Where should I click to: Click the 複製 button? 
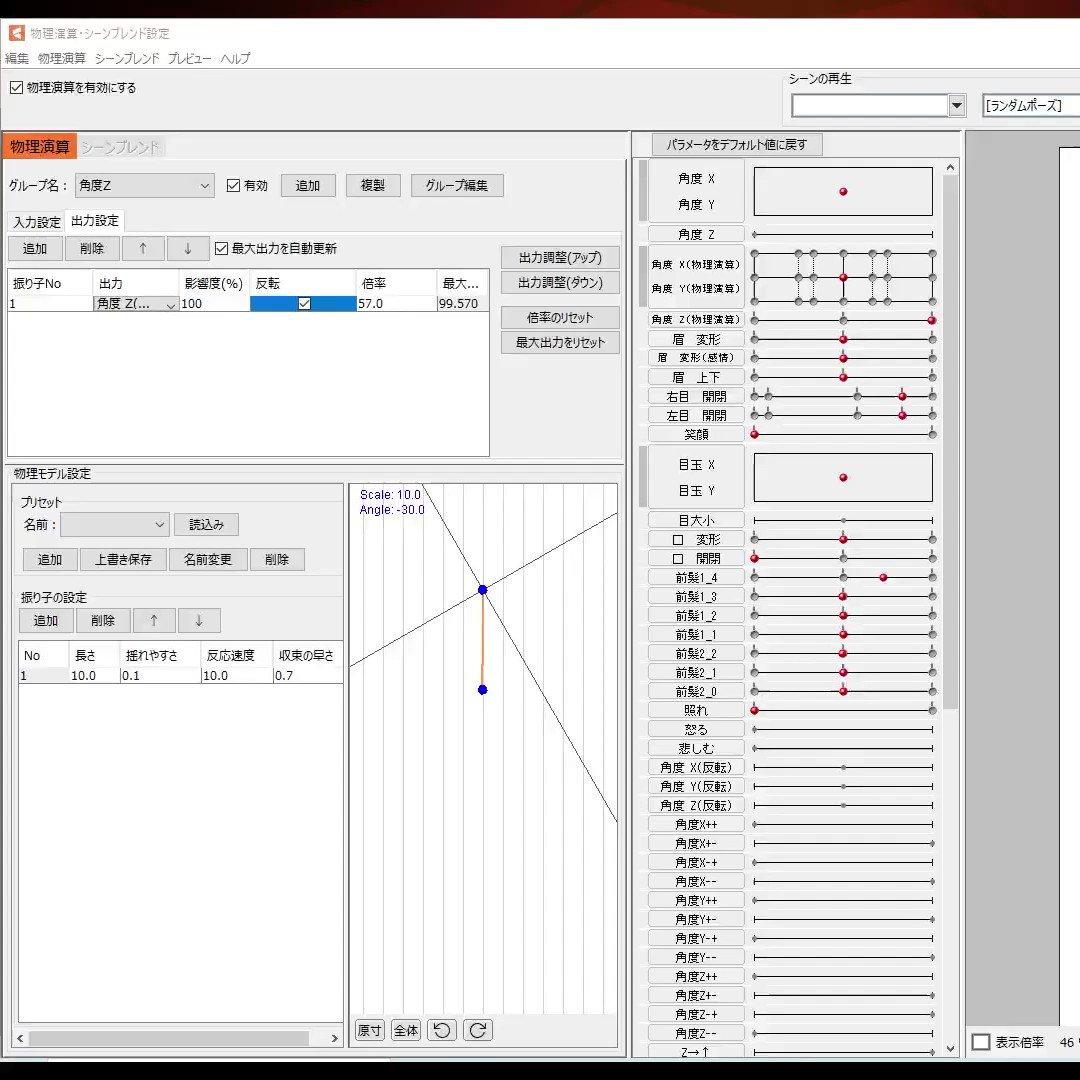[x=373, y=185]
